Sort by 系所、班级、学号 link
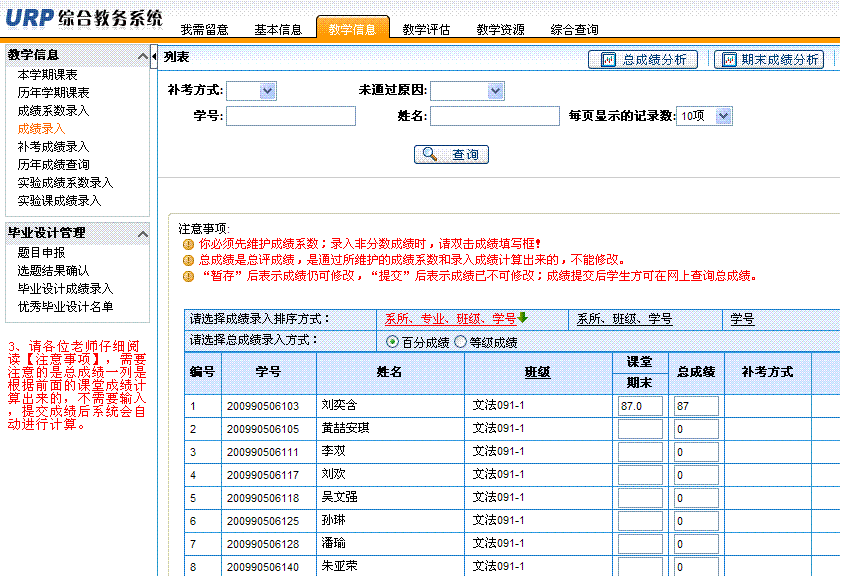 [625, 320]
